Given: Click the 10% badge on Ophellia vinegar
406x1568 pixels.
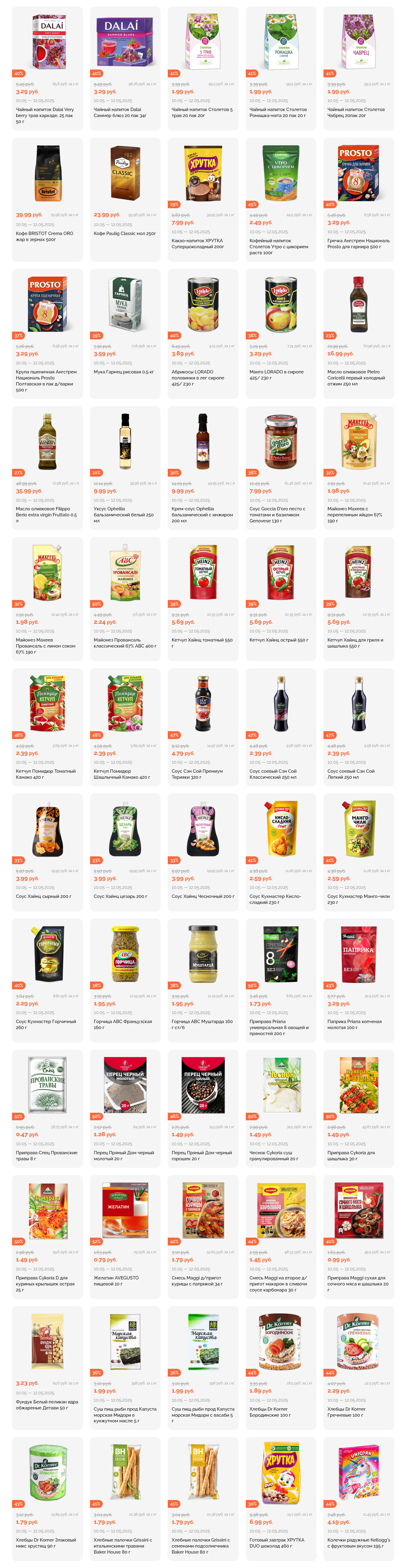Looking at the screenshot, I should click(x=96, y=472).
